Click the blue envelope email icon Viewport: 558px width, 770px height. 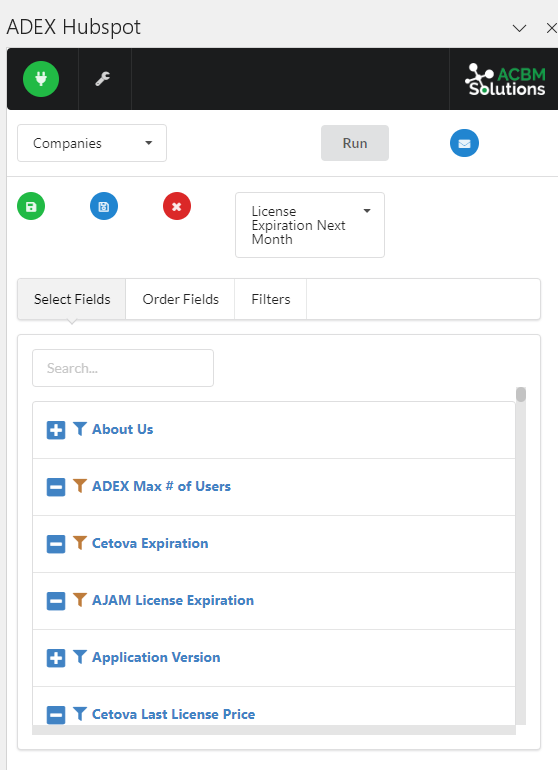(x=464, y=143)
